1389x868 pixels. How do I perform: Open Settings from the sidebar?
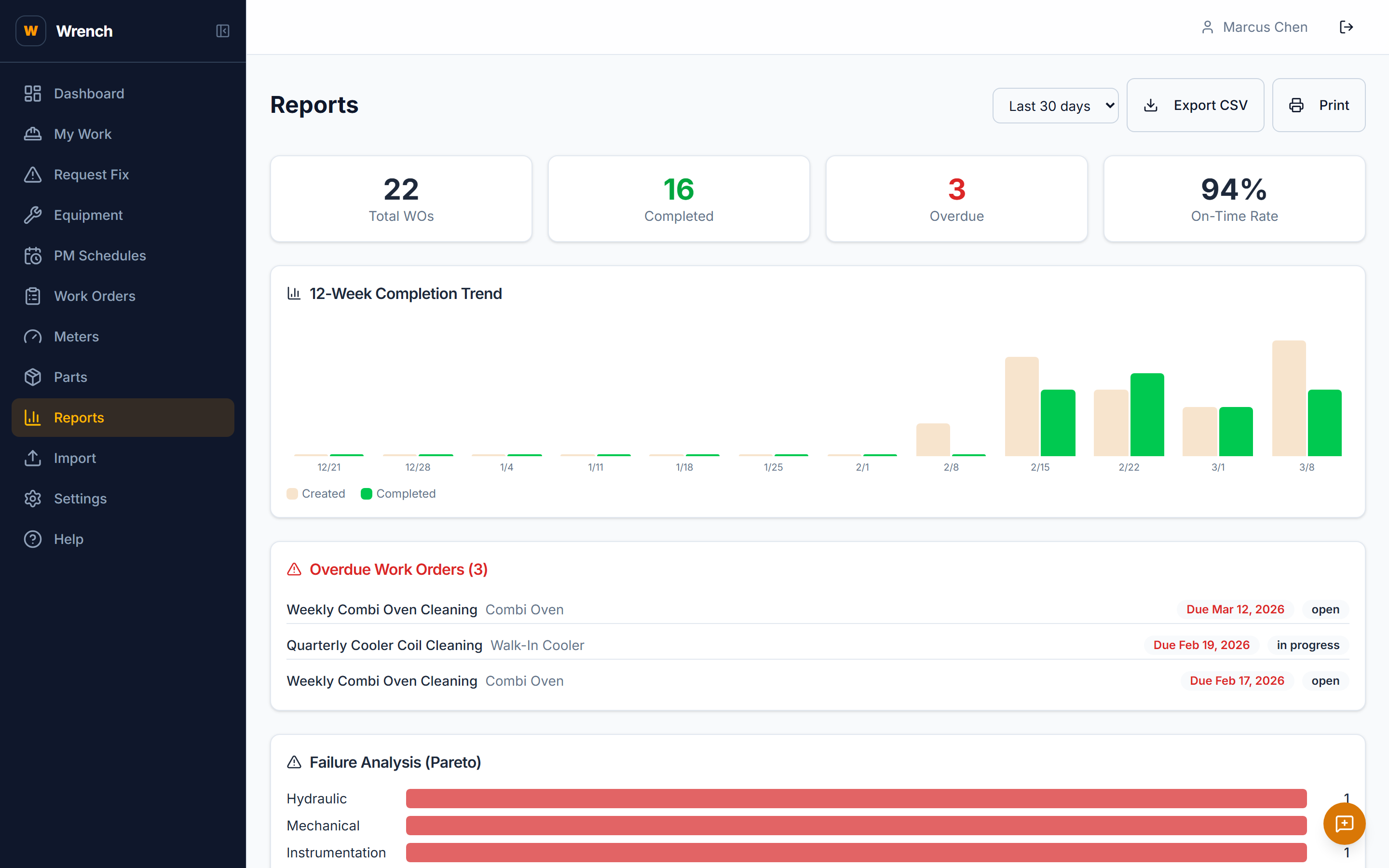pos(80,498)
